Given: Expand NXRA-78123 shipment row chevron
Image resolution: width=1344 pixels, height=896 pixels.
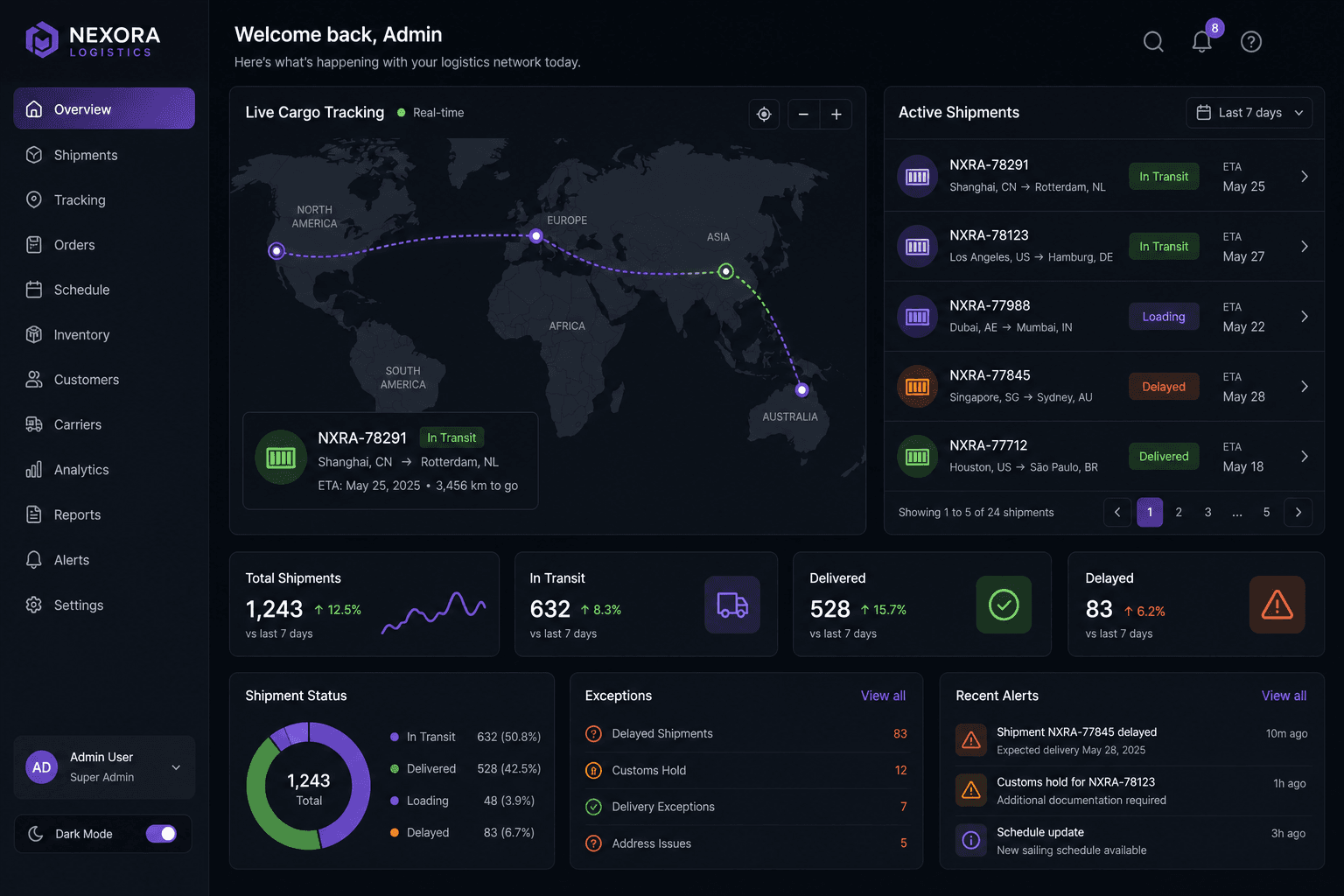Looking at the screenshot, I should pyautogui.click(x=1305, y=247).
